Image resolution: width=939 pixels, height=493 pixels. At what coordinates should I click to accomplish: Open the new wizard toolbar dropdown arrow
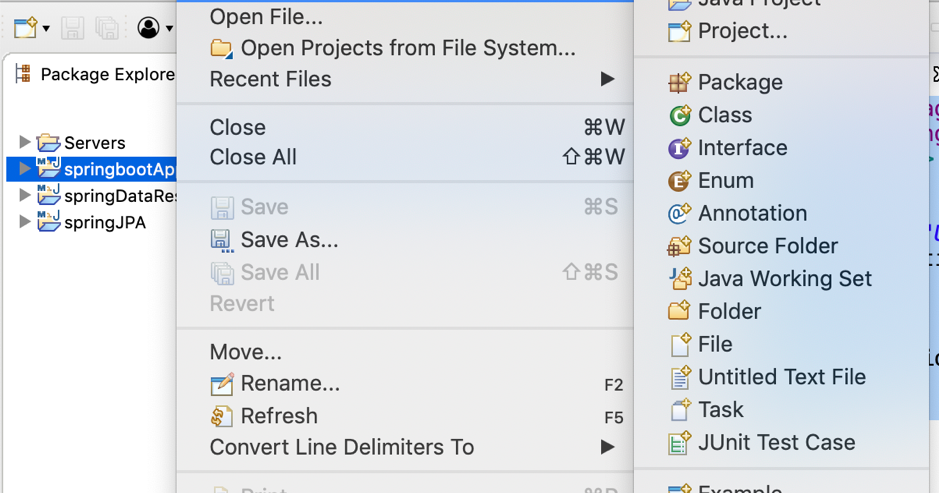coord(46,28)
